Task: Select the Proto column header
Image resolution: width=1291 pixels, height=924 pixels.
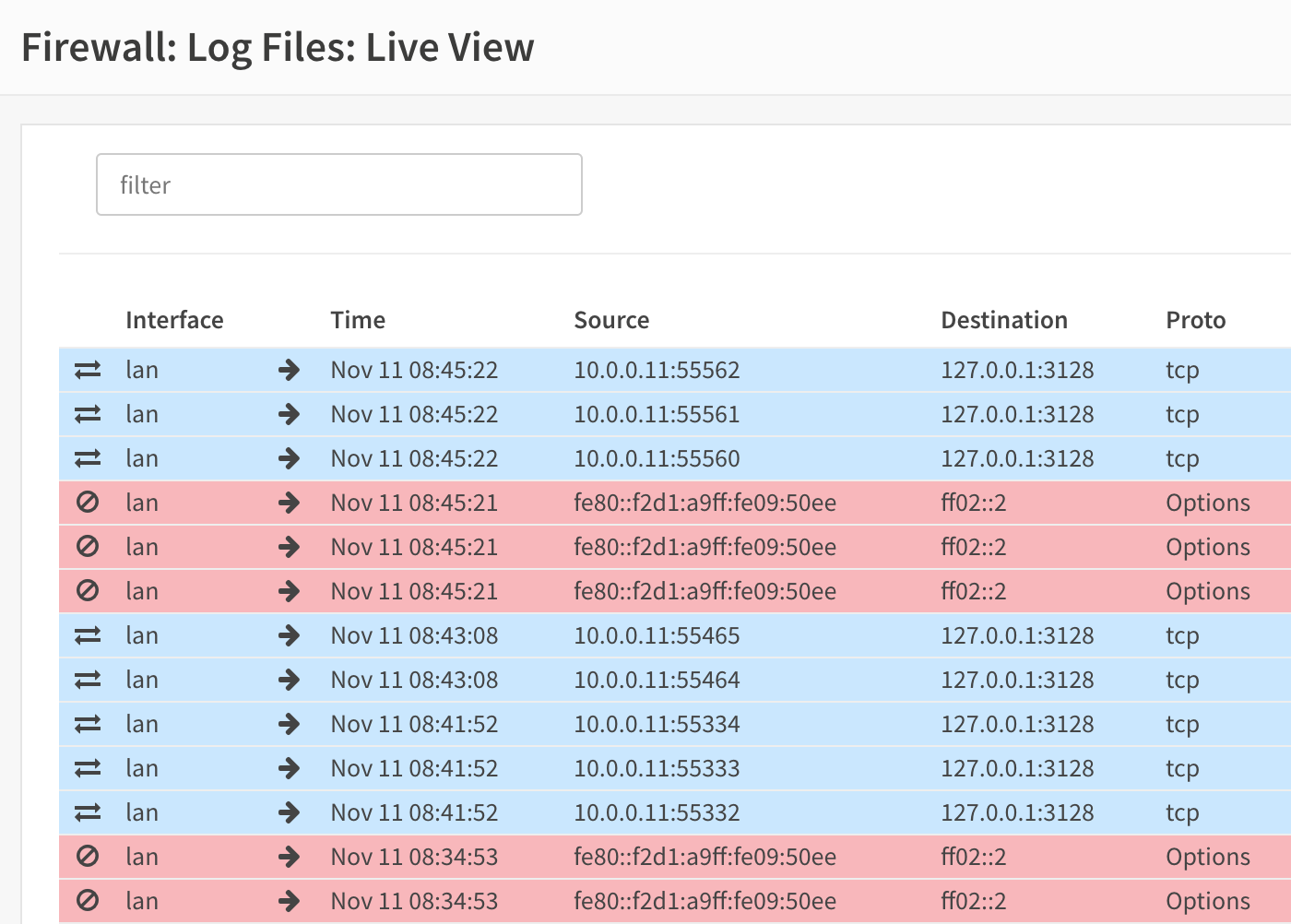Action: tap(1195, 320)
